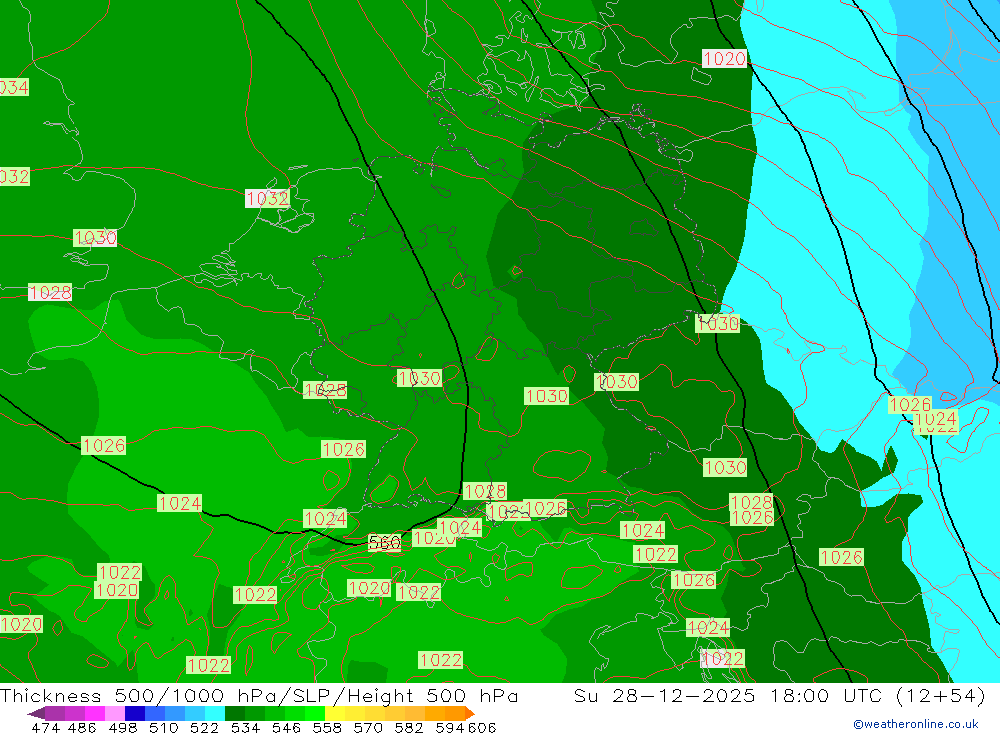
Task: Click legend value 534
Action: pyautogui.click(x=245, y=727)
